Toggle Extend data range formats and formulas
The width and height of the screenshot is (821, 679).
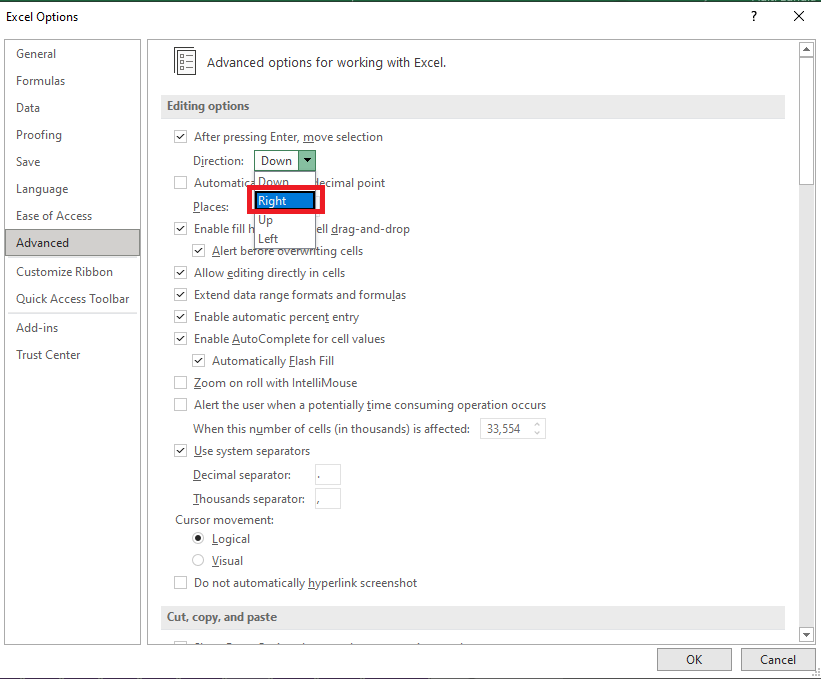181,295
